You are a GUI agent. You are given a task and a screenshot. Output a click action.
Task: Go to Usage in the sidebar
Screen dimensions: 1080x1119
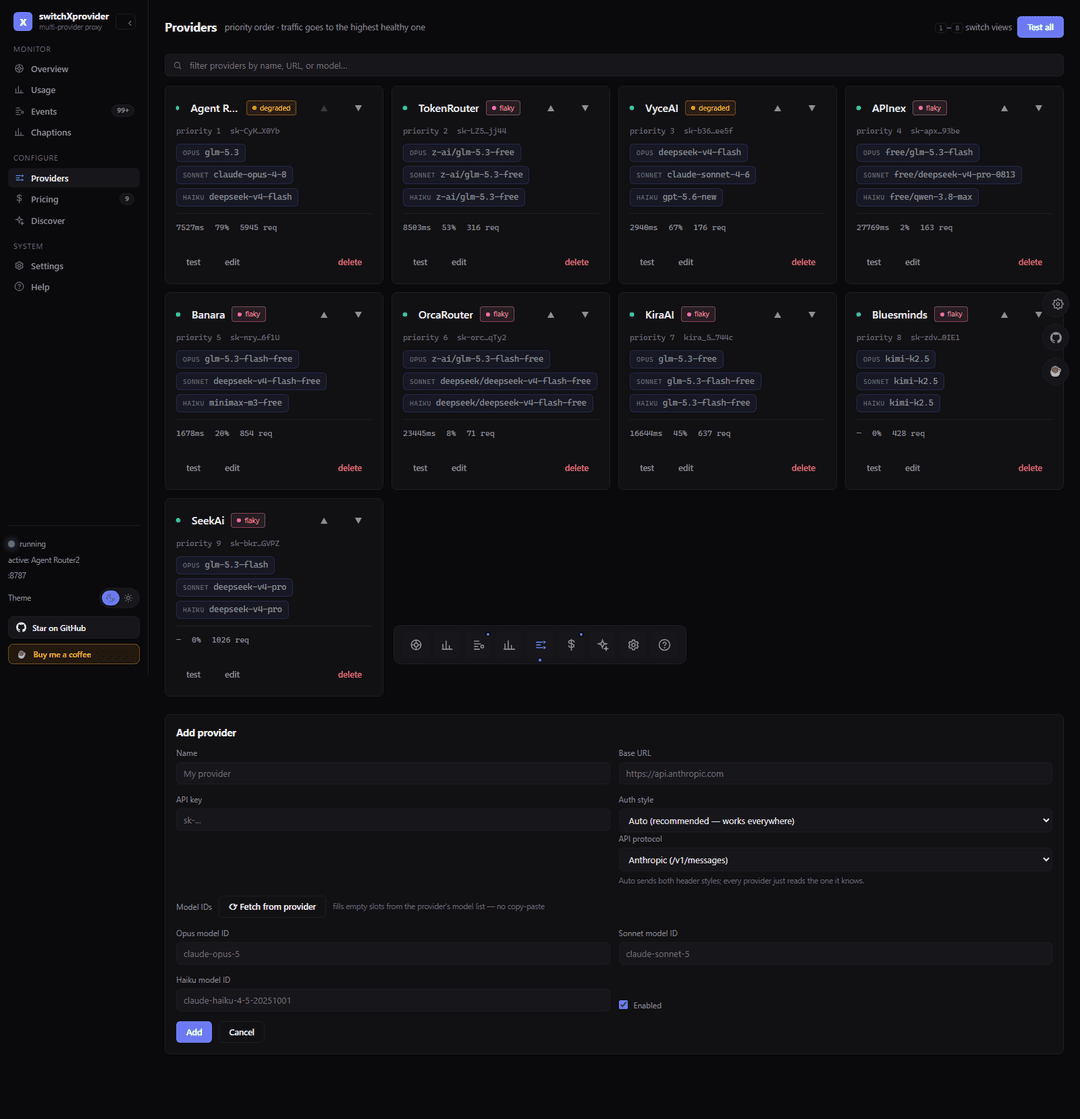(x=74, y=90)
